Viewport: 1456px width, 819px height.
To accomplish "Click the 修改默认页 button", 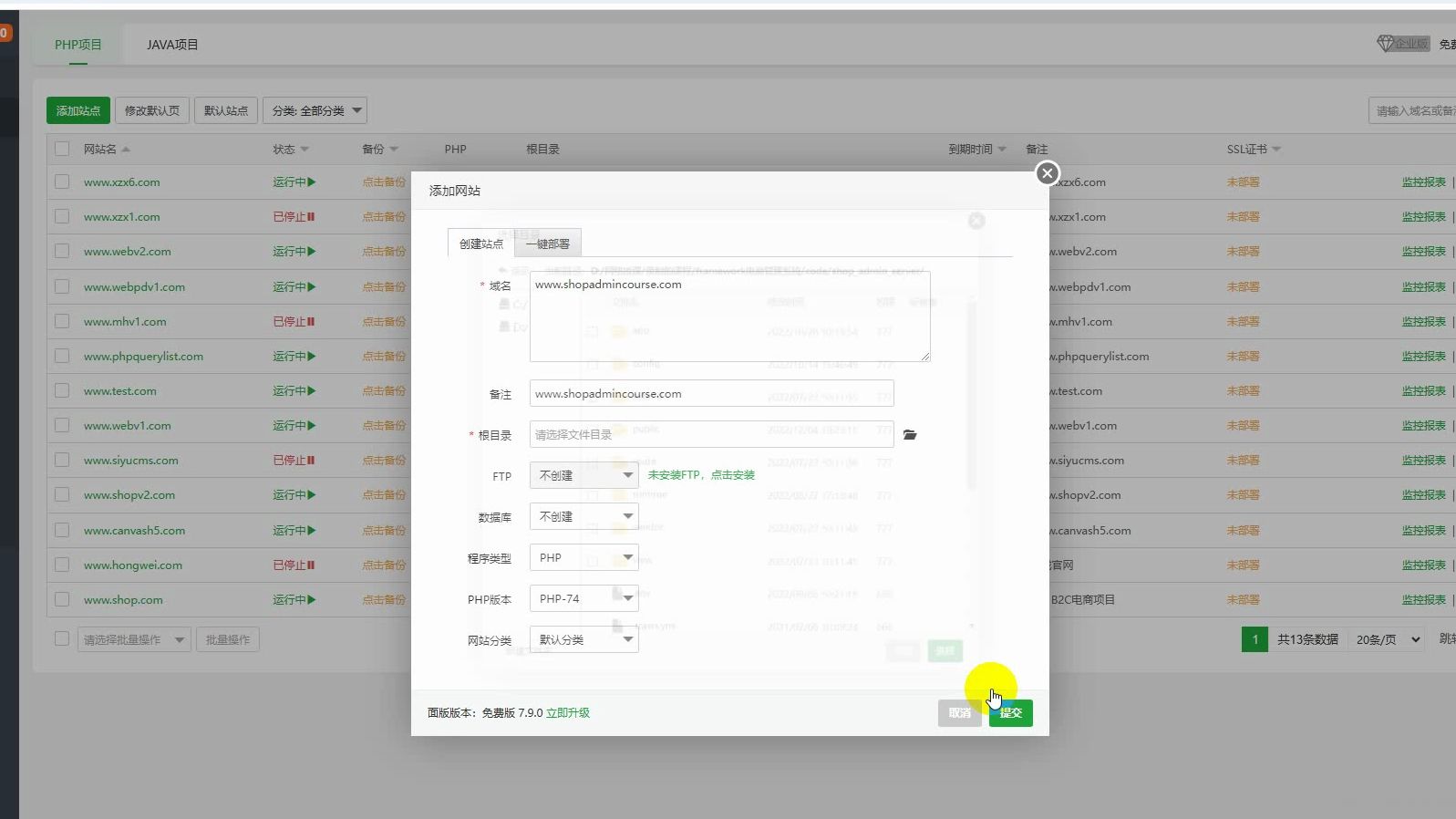I will [x=152, y=110].
